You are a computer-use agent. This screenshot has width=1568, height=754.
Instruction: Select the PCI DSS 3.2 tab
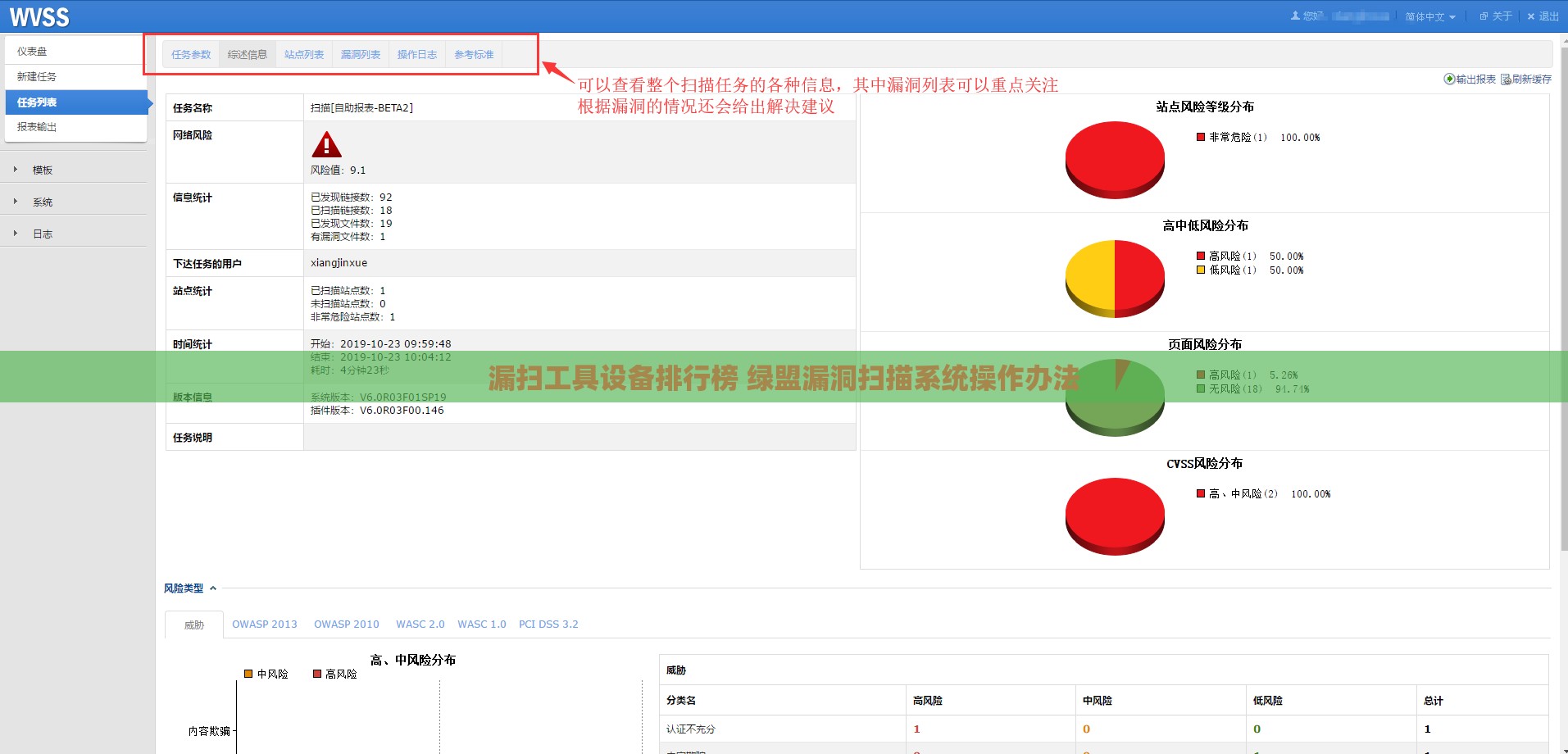point(548,625)
